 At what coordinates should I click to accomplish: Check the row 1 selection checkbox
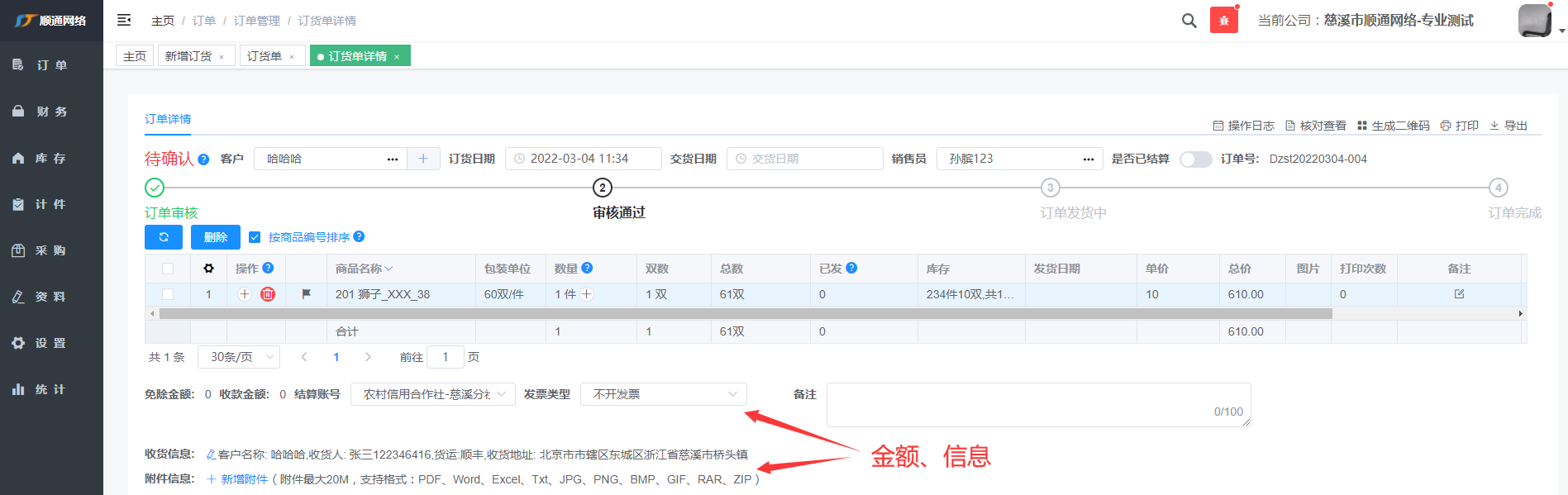[168, 294]
